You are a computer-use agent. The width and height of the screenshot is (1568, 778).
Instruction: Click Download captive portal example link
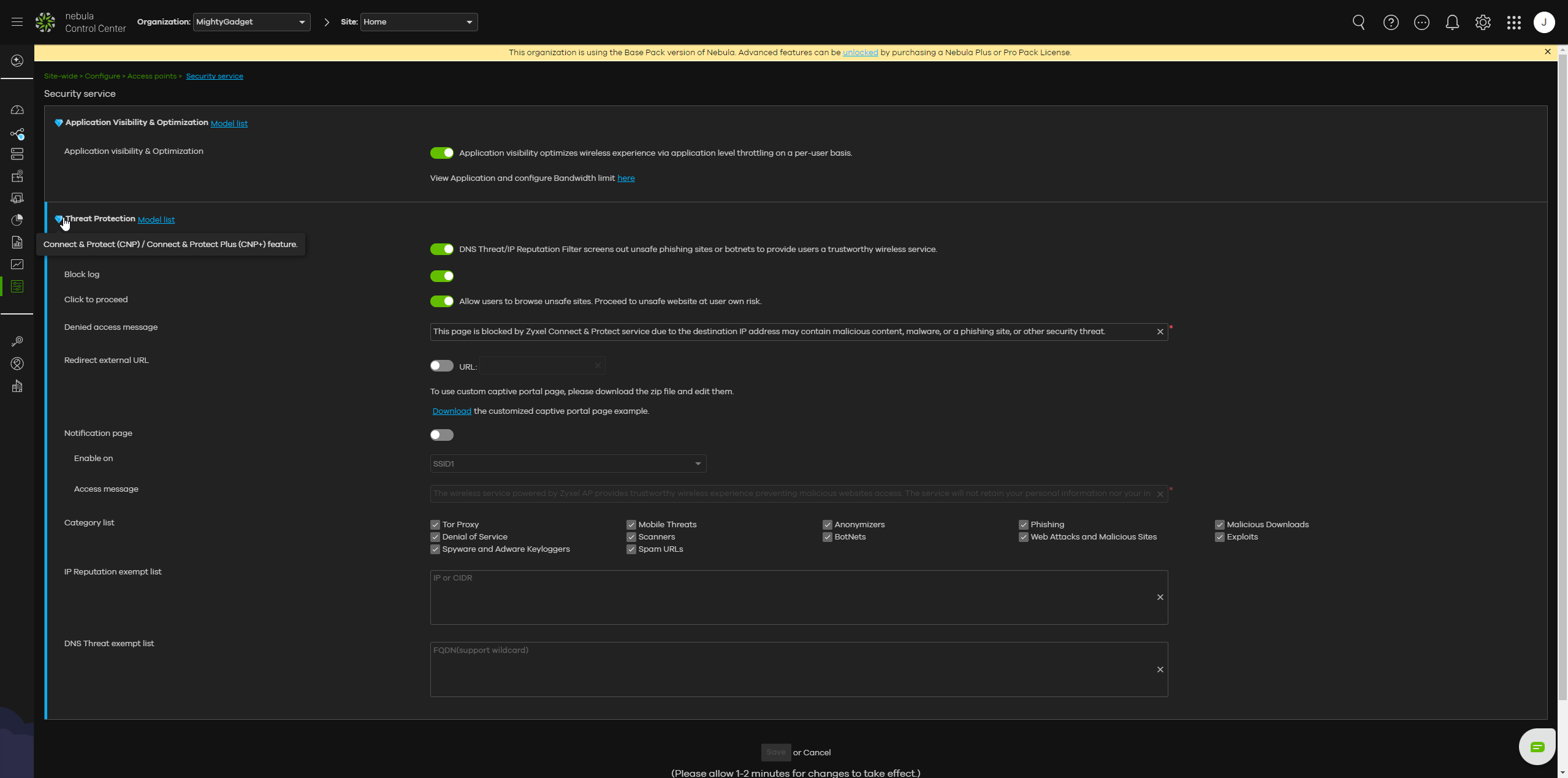452,411
